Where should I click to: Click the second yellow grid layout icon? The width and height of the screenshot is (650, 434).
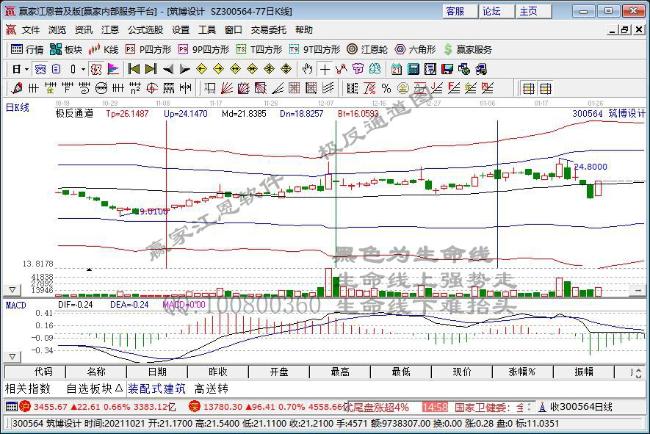[x=546, y=88]
